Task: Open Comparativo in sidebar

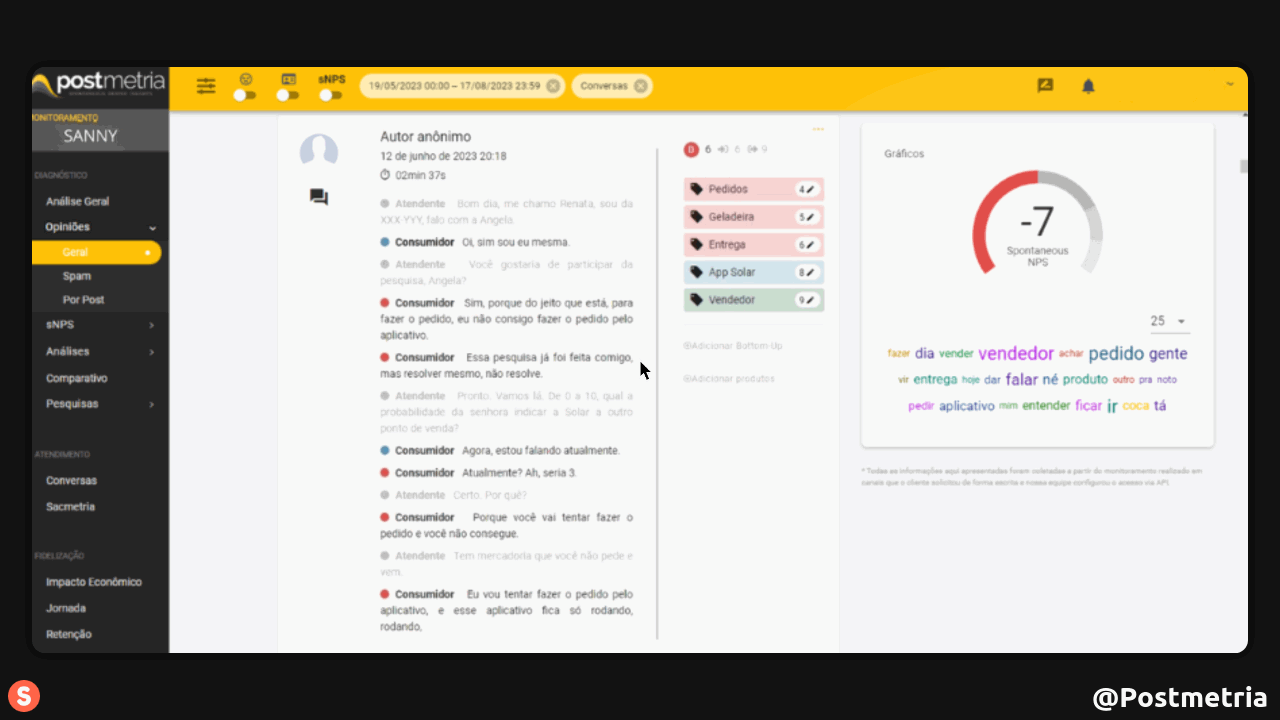Action: [76, 379]
